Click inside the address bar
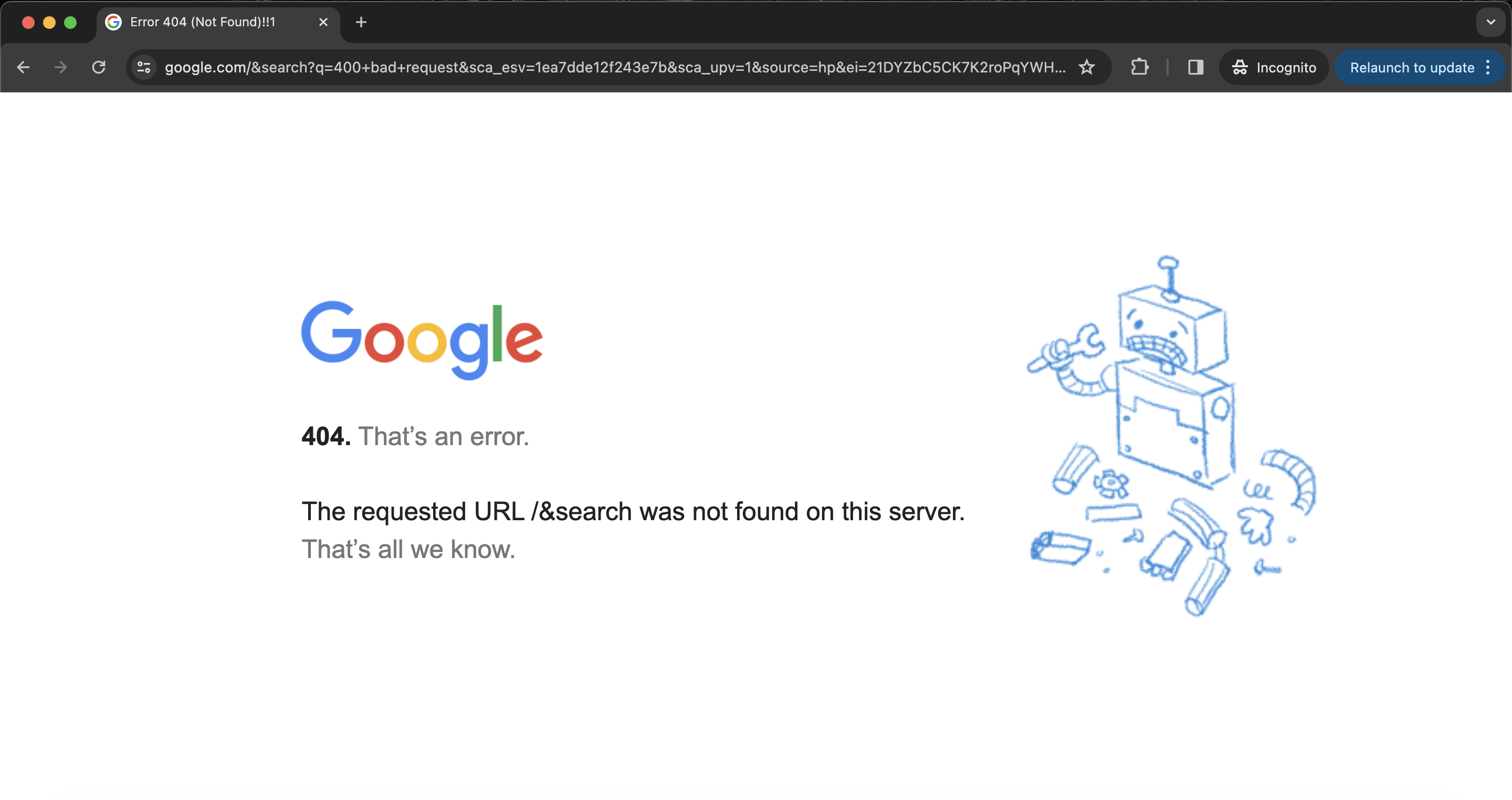Screen dimensions: 1512x800 (587, 67)
